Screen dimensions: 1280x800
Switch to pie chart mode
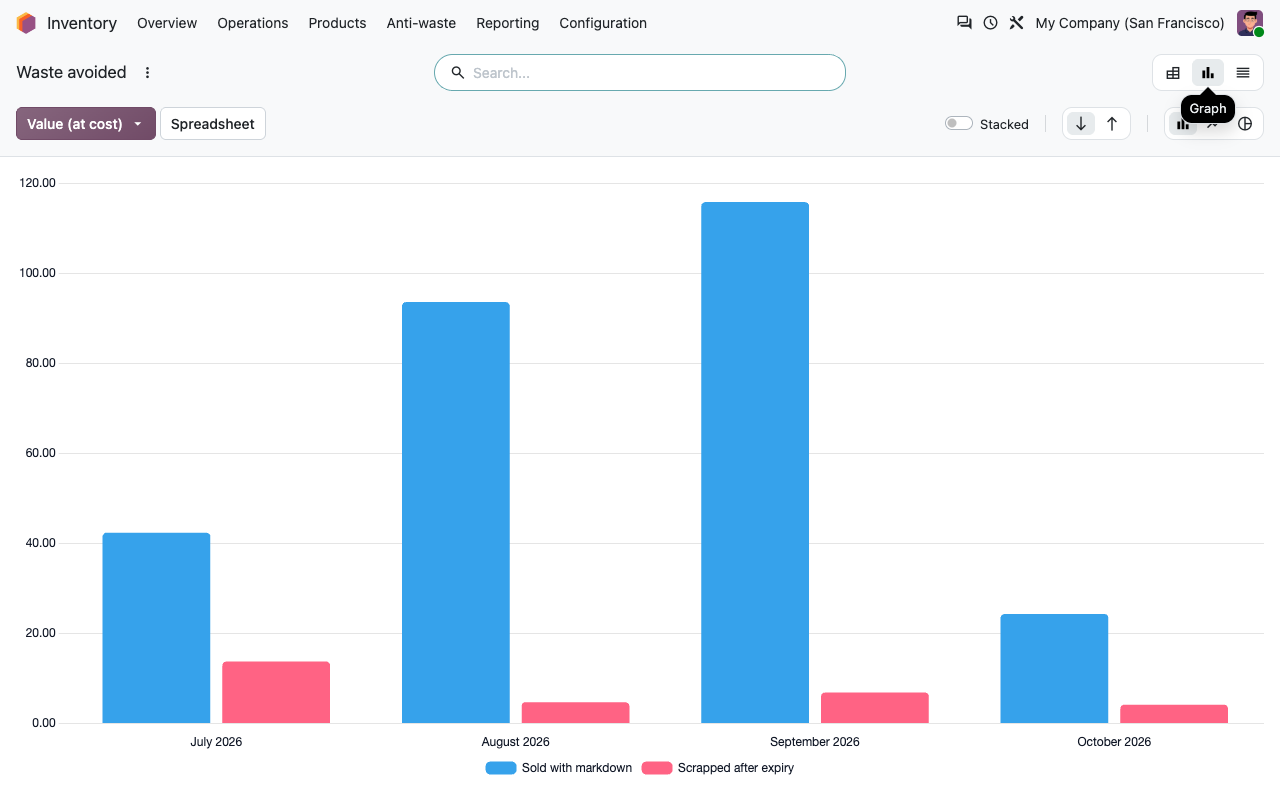pyautogui.click(x=1245, y=124)
